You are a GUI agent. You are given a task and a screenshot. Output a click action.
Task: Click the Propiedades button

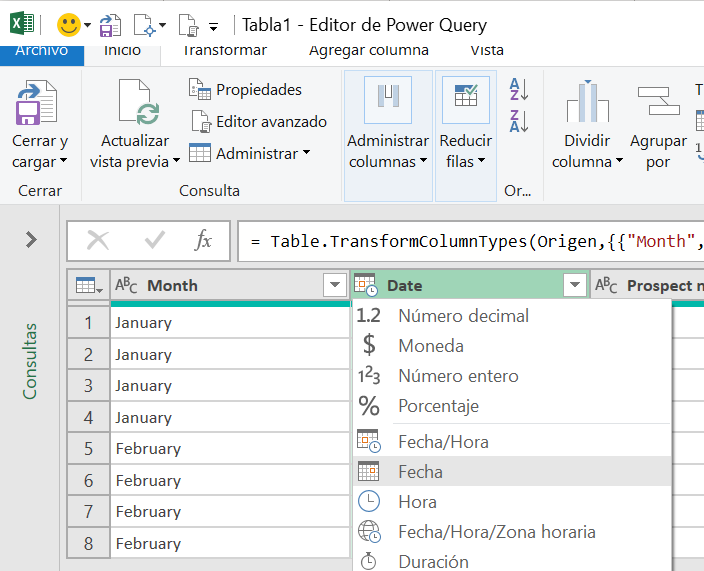coord(245,89)
